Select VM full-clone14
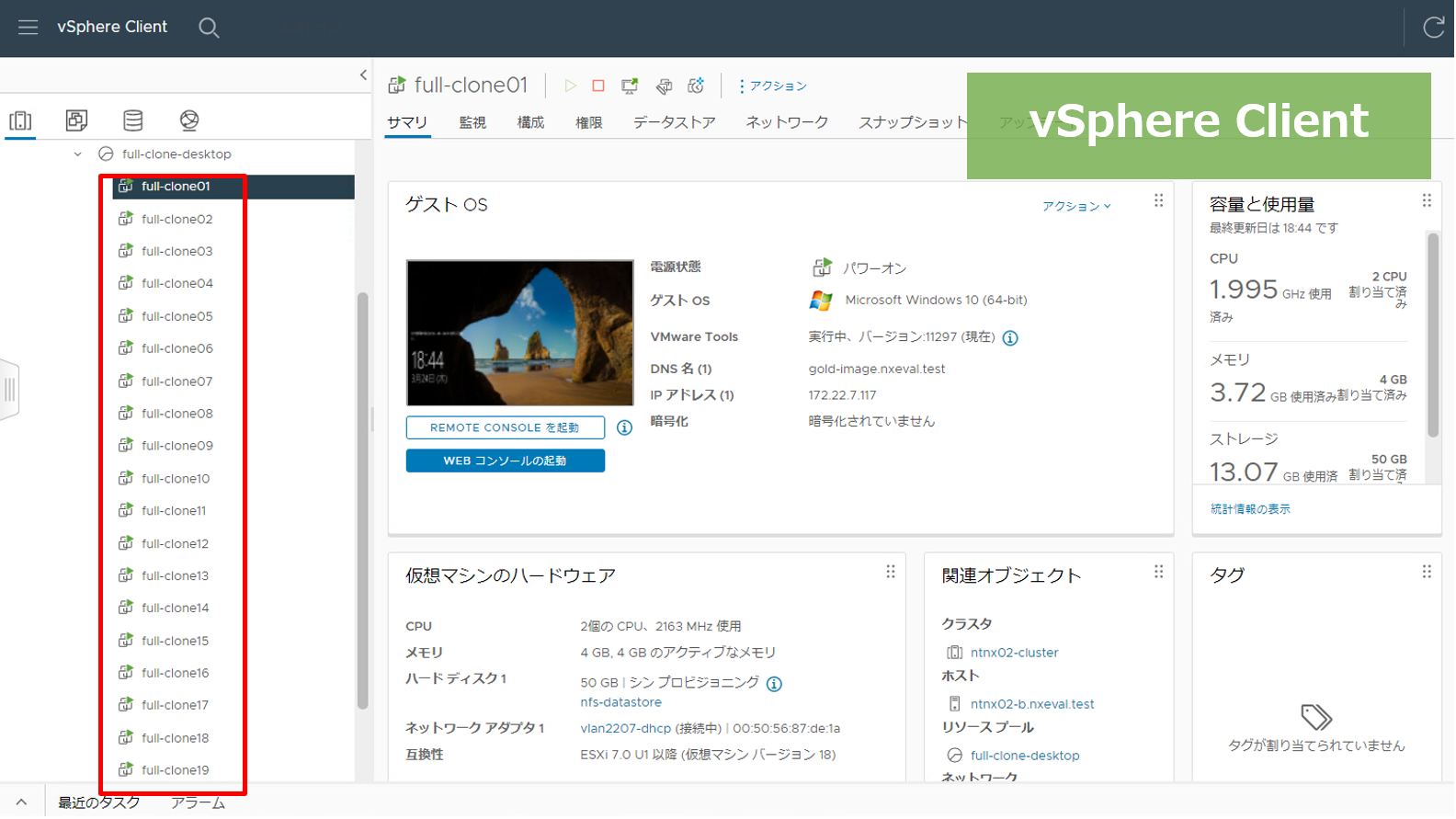 [176, 609]
